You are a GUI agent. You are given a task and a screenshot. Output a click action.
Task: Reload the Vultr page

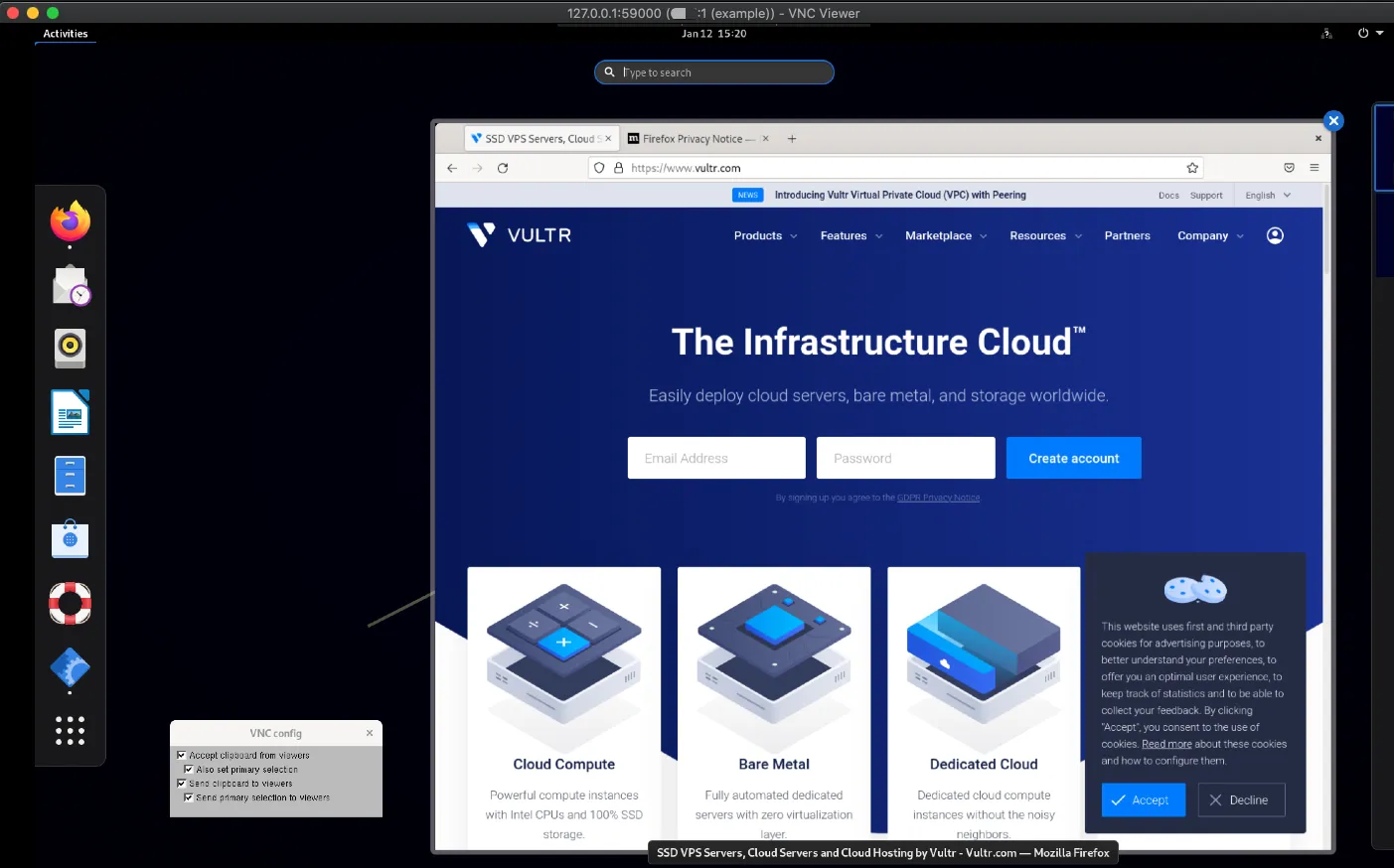point(503,168)
